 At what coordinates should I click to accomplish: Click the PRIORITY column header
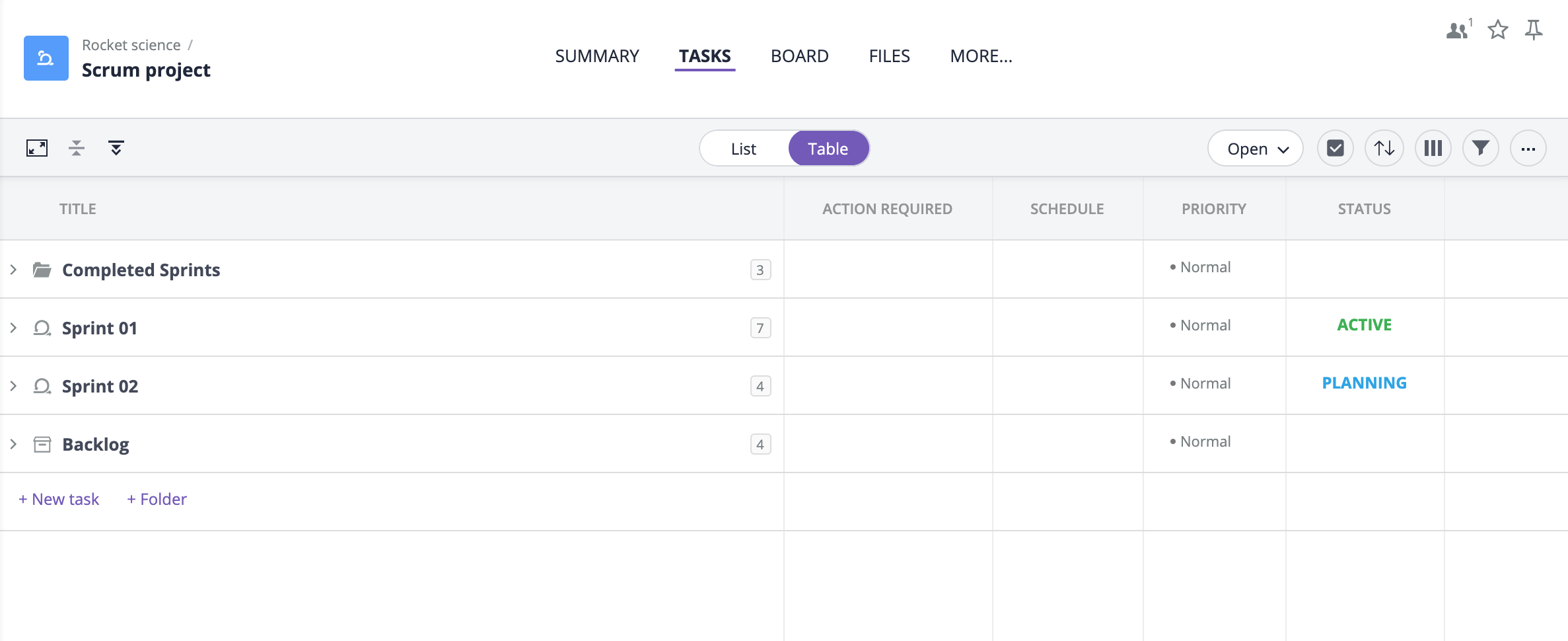1214,209
